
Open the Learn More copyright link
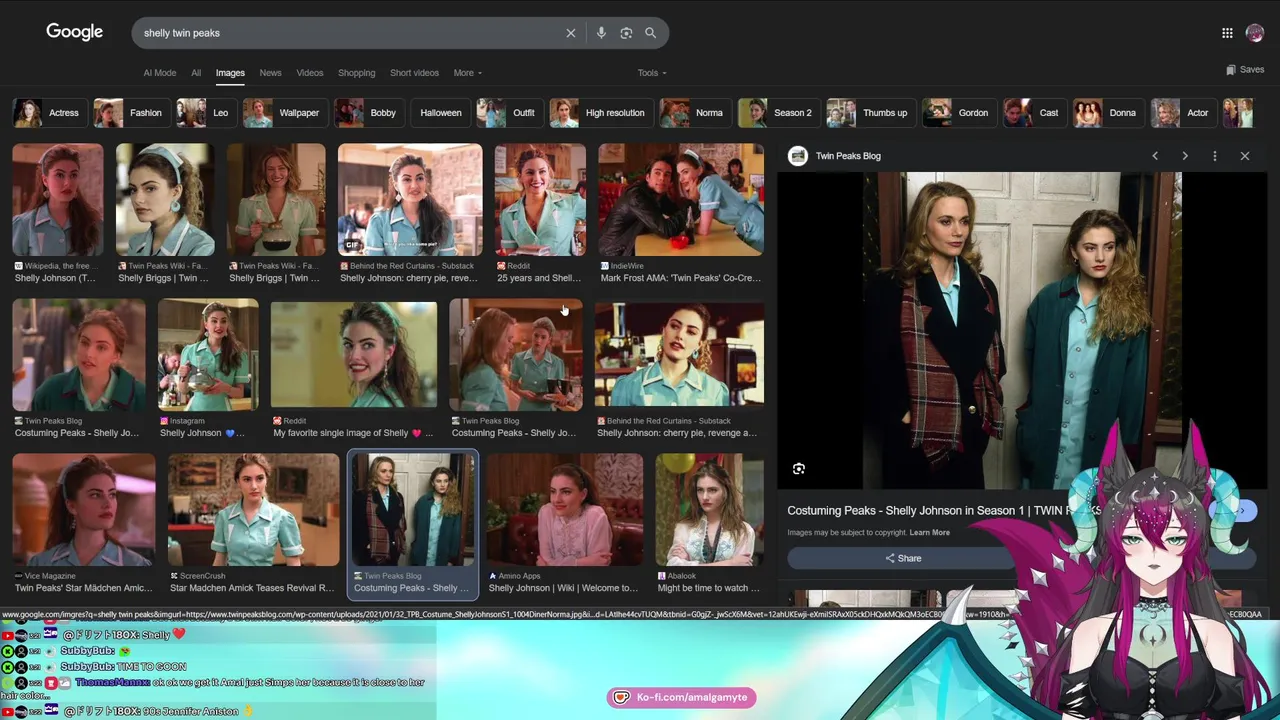tap(929, 533)
